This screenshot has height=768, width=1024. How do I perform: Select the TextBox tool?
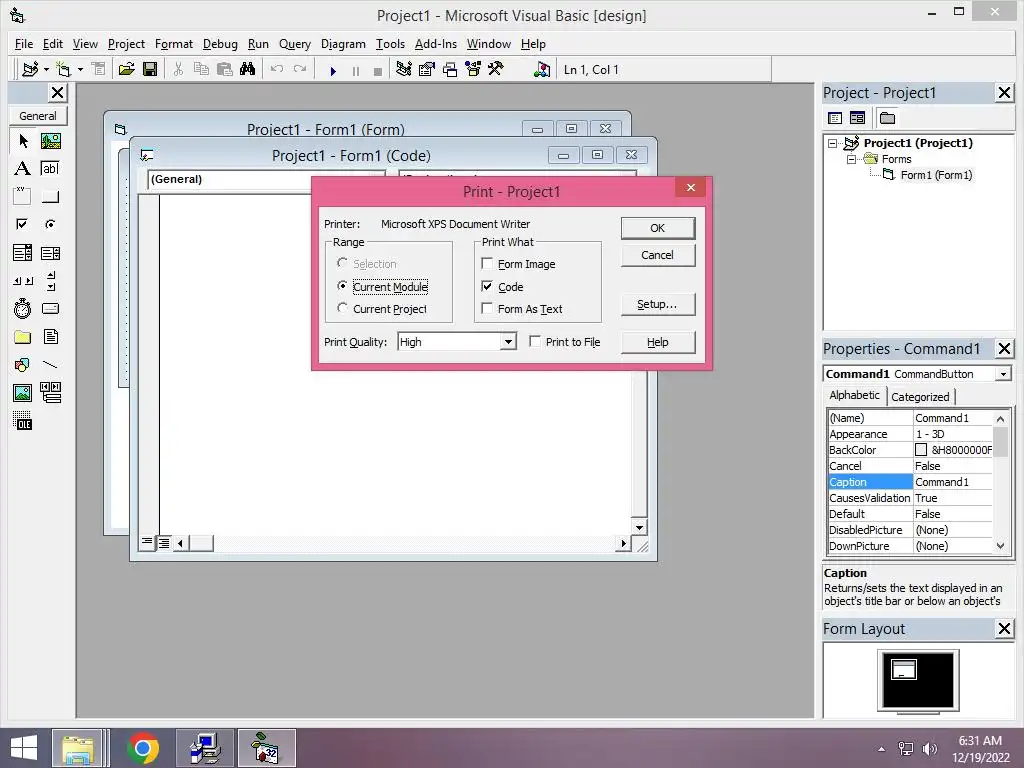50,168
